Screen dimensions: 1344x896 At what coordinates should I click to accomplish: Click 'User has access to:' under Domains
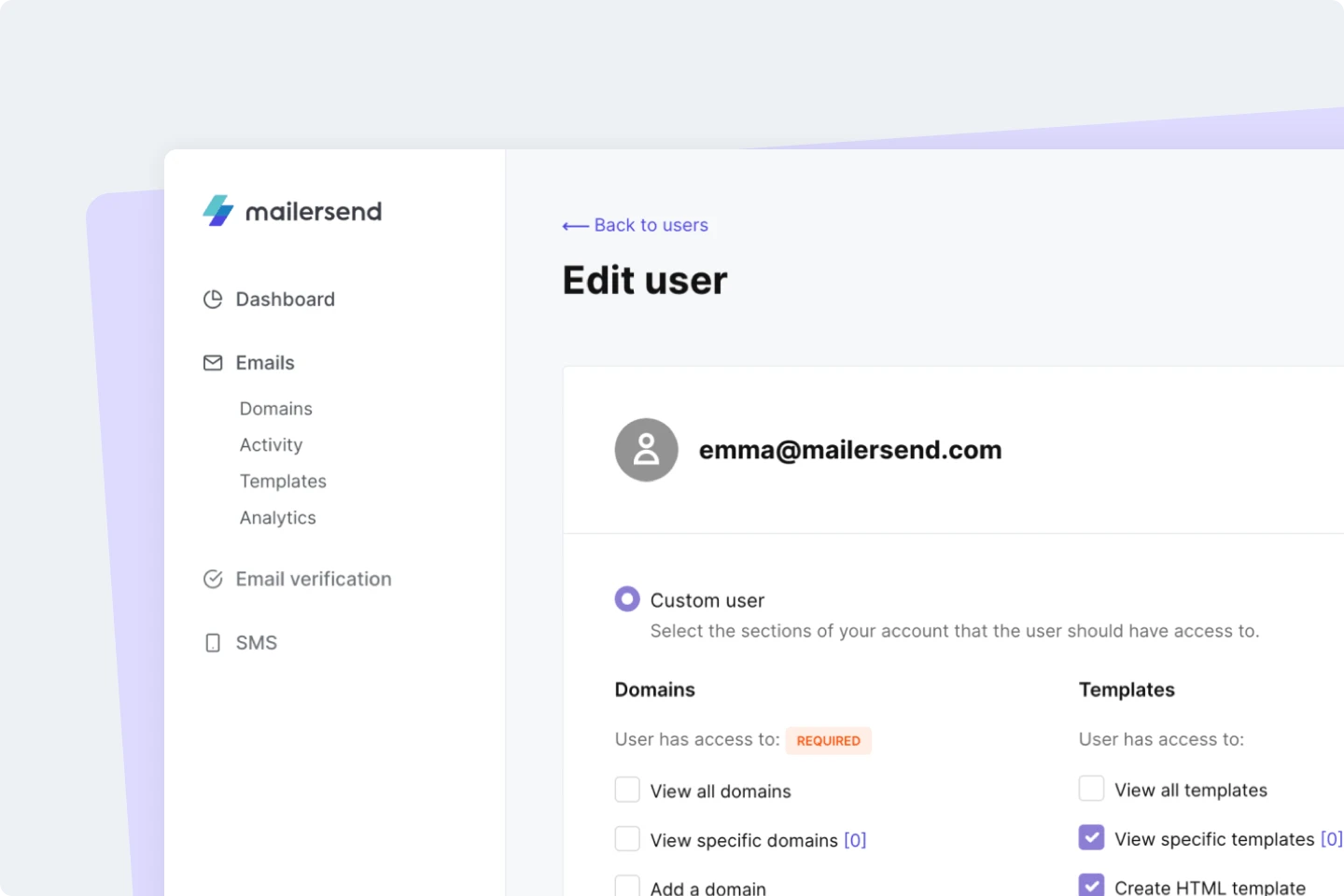(x=697, y=739)
